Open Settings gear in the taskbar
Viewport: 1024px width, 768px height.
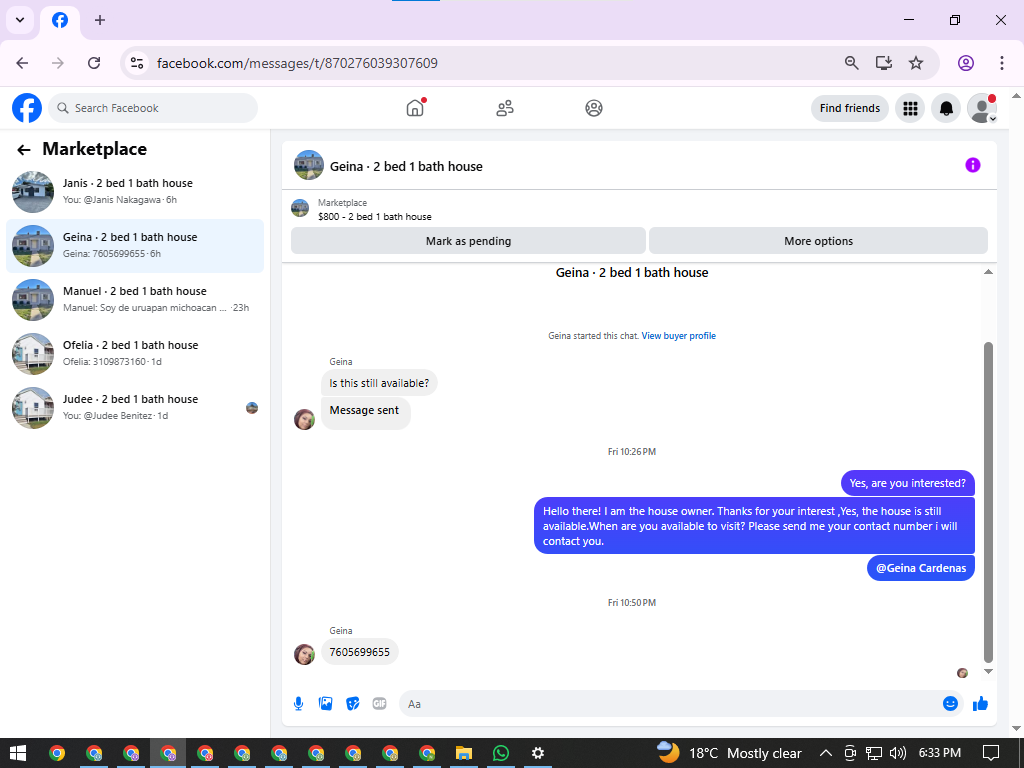click(537, 753)
